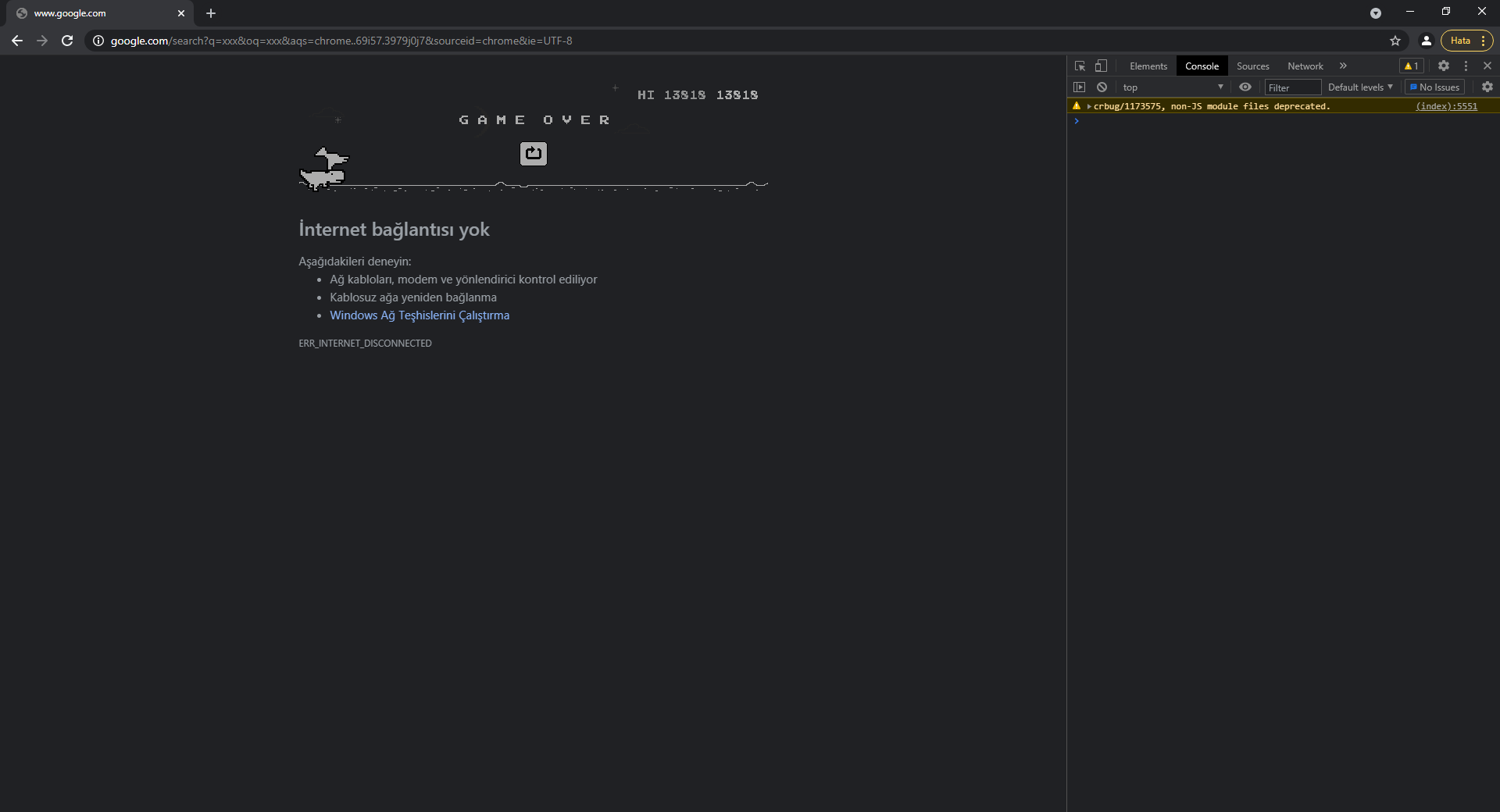Open the profile avatar menu
This screenshot has height=812, width=1500.
(1426, 41)
